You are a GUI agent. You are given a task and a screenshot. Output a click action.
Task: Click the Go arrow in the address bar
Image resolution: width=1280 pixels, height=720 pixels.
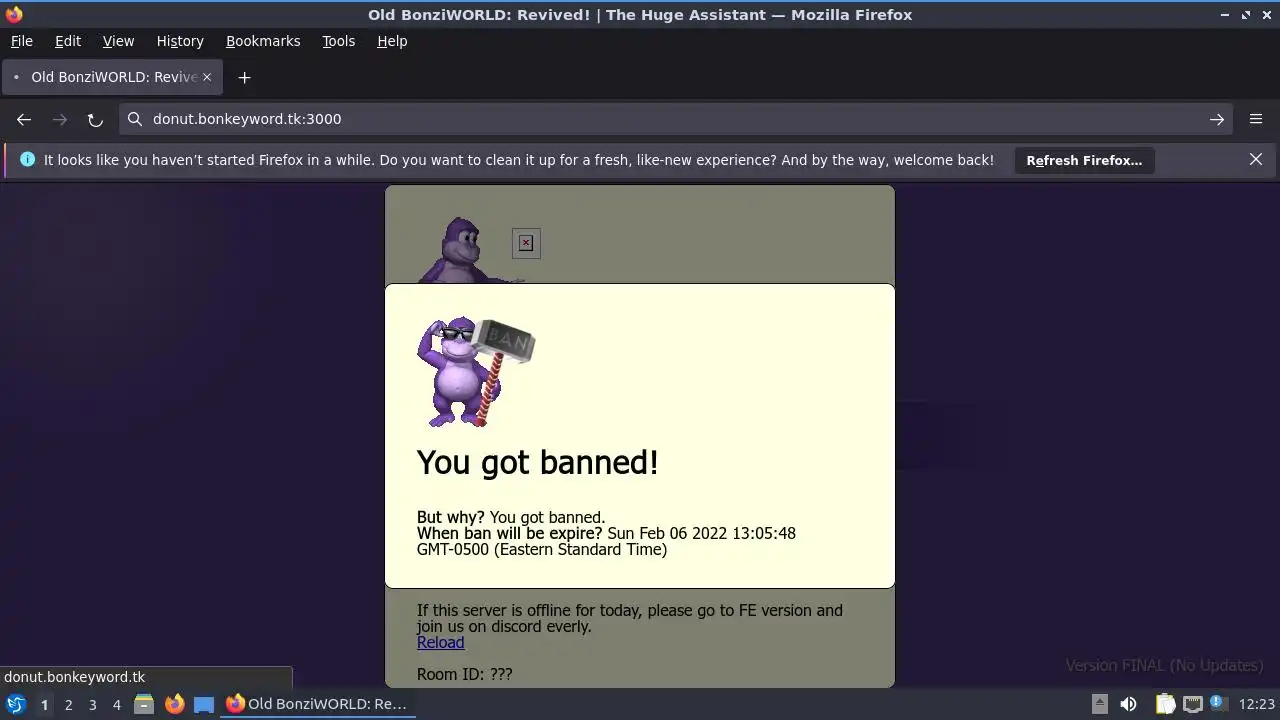pyautogui.click(x=1217, y=119)
